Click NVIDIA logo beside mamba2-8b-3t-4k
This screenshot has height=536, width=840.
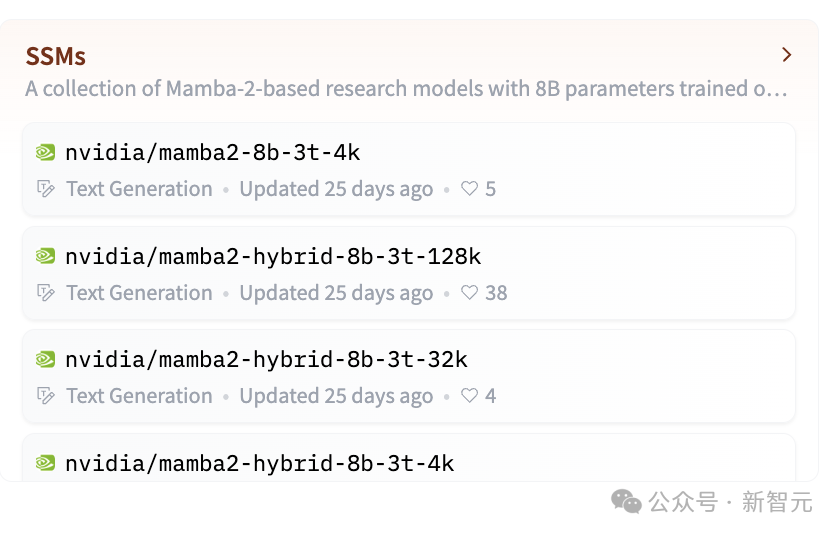coord(45,153)
